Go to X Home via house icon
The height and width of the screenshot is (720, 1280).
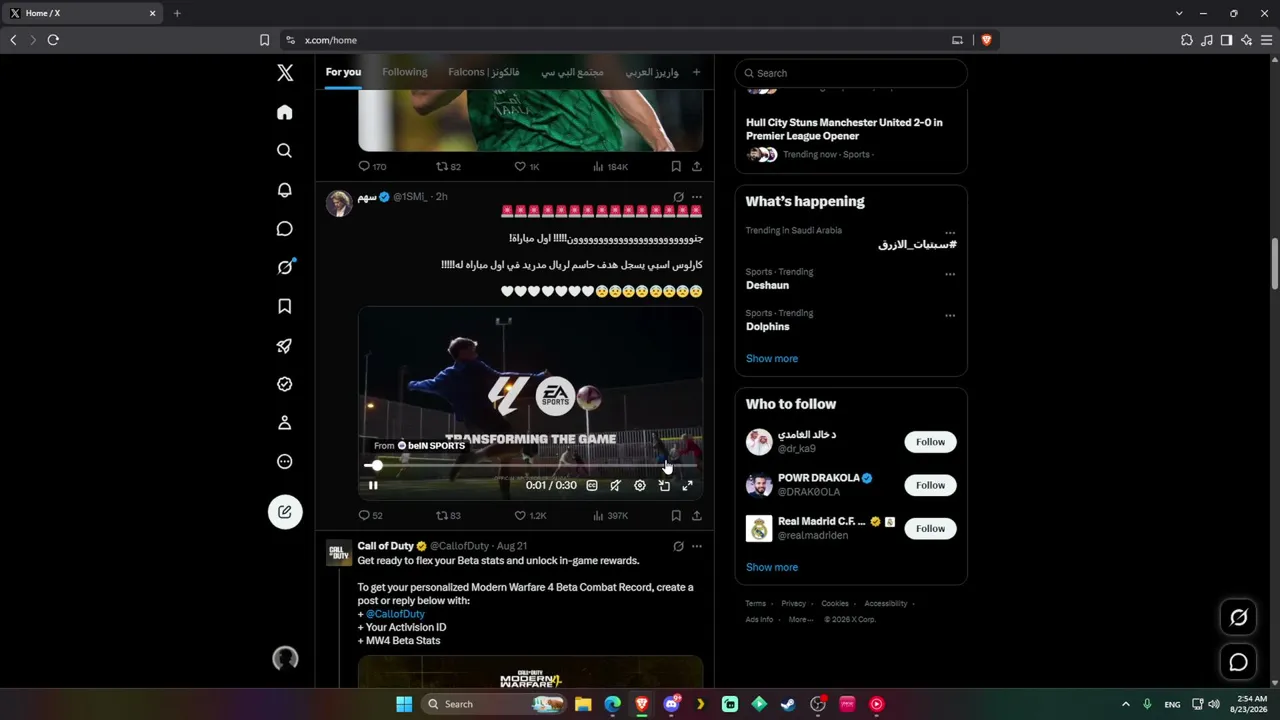[285, 112]
